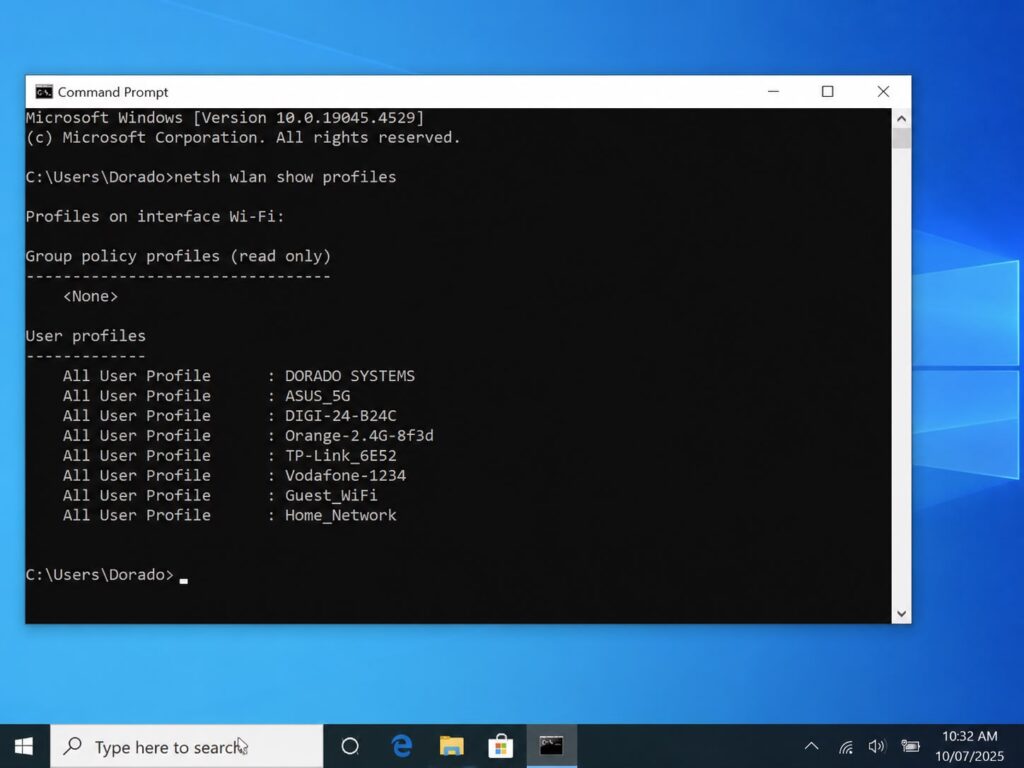Screen dimensions: 1024x768
Task: Select Command Prompt taskbar icon
Action: point(551,746)
